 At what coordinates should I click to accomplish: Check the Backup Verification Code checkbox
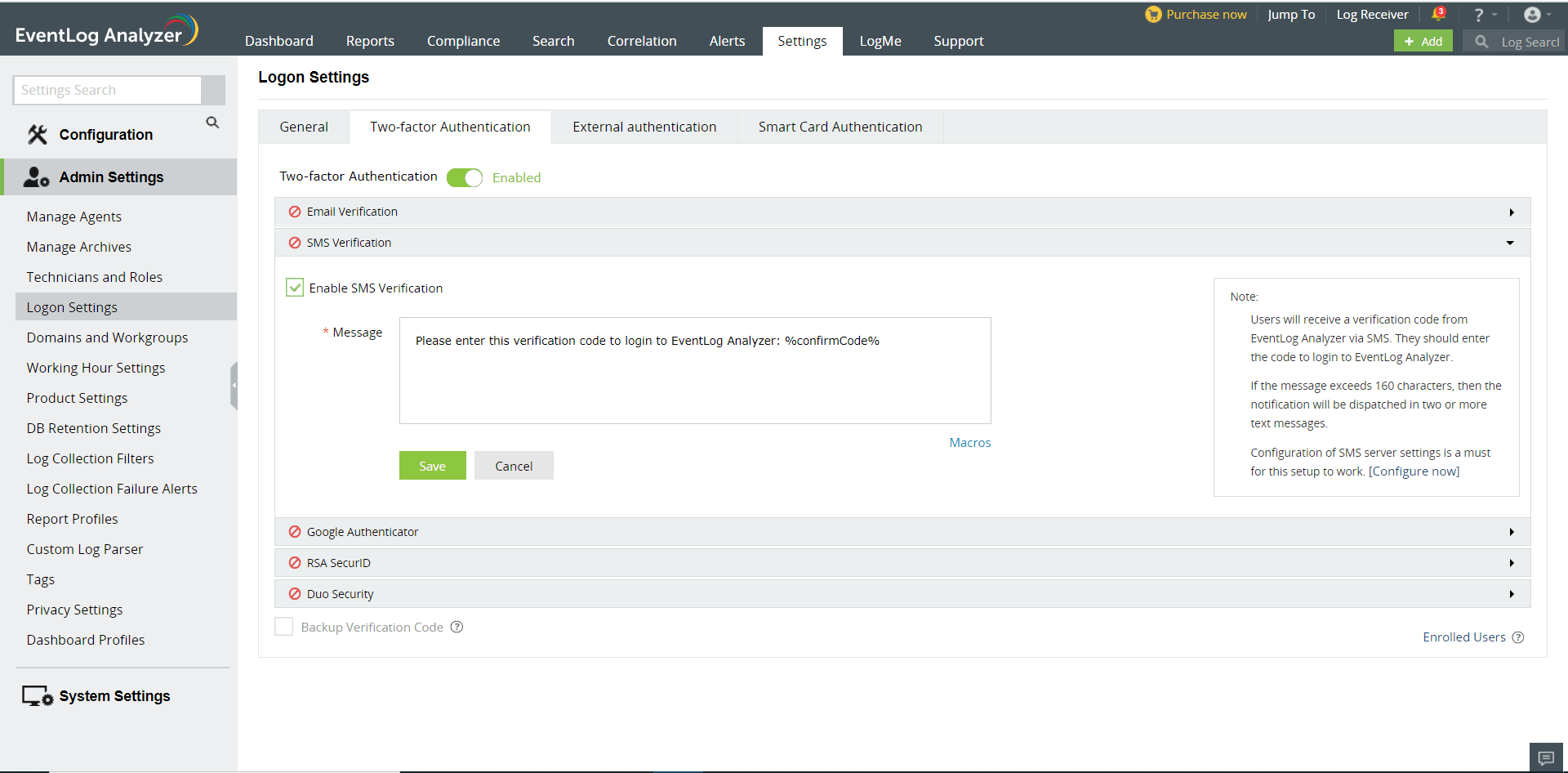pyautogui.click(x=284, y=627)
